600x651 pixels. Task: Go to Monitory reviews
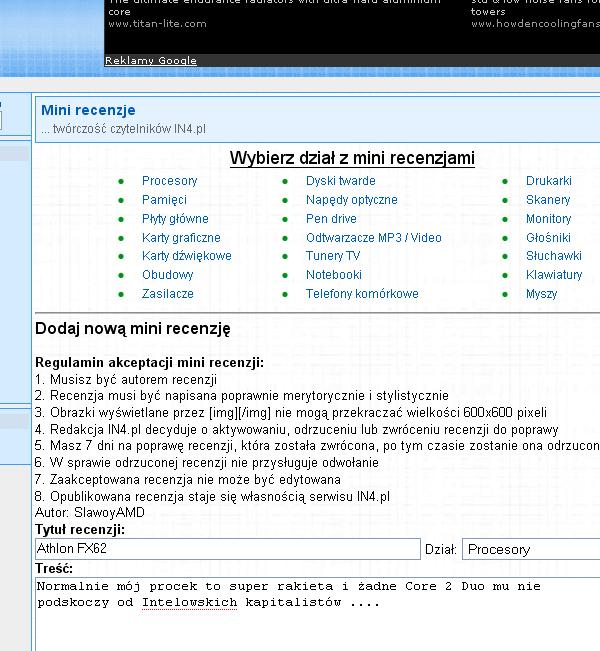tap(549, 219)
